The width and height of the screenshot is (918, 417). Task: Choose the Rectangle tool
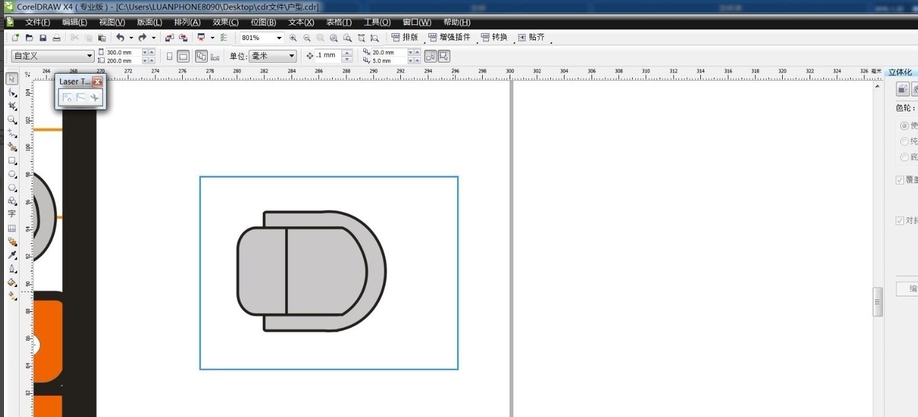coord(12,160)
